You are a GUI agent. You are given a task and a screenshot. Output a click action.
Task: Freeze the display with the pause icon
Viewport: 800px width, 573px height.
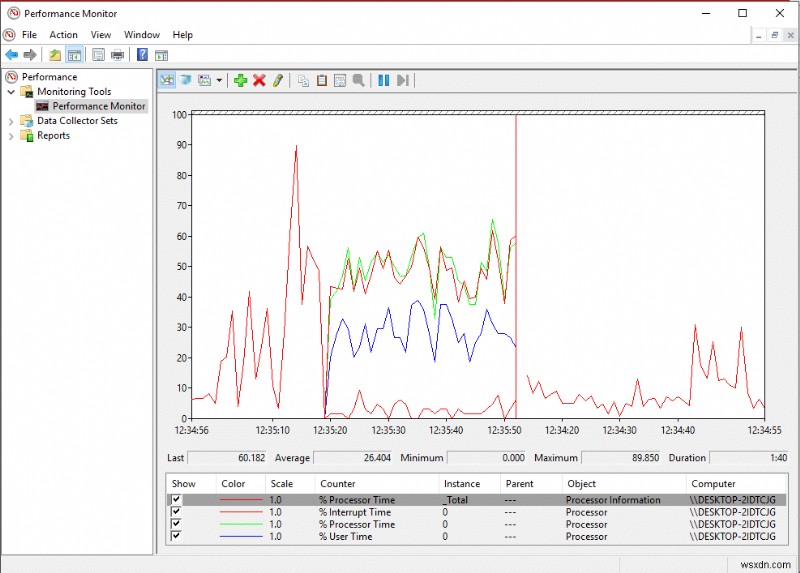click(383, 80)
